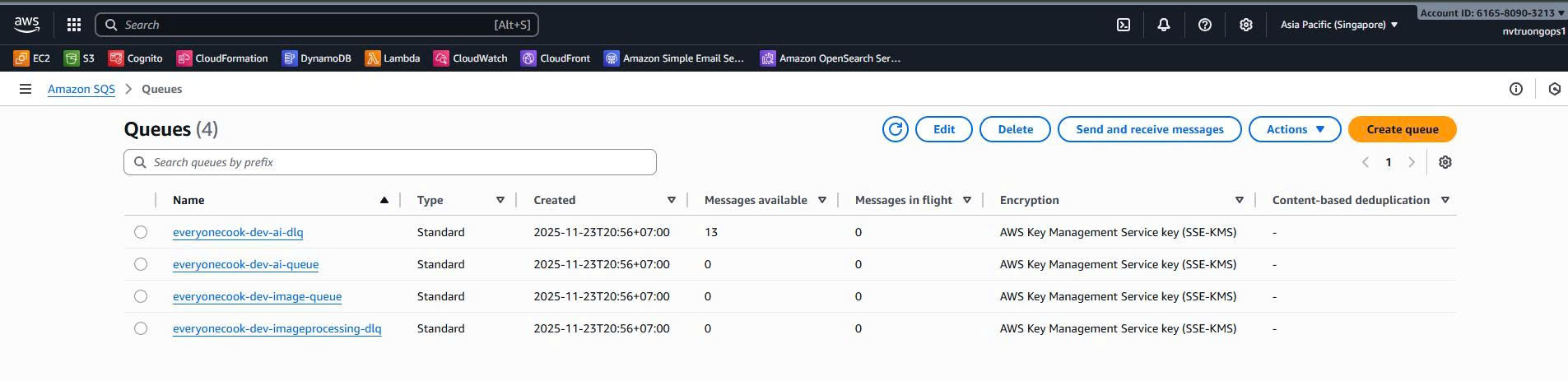
Task: Open console settings gear in top bar
Action: (1246, 25)
